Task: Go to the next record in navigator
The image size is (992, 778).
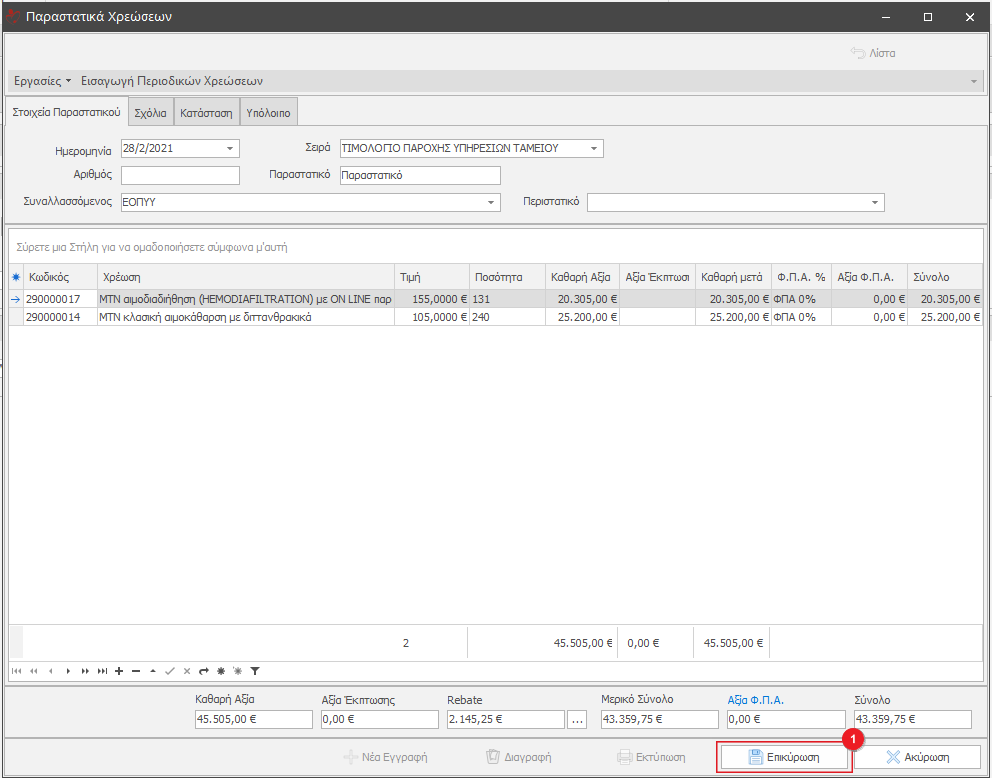Action: [x=68, y=670]
